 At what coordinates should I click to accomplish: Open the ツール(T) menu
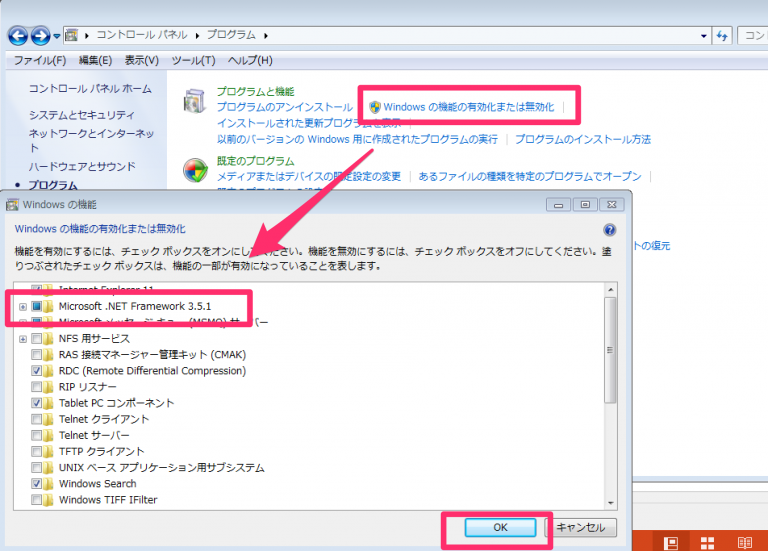click(x=193, y=60)
